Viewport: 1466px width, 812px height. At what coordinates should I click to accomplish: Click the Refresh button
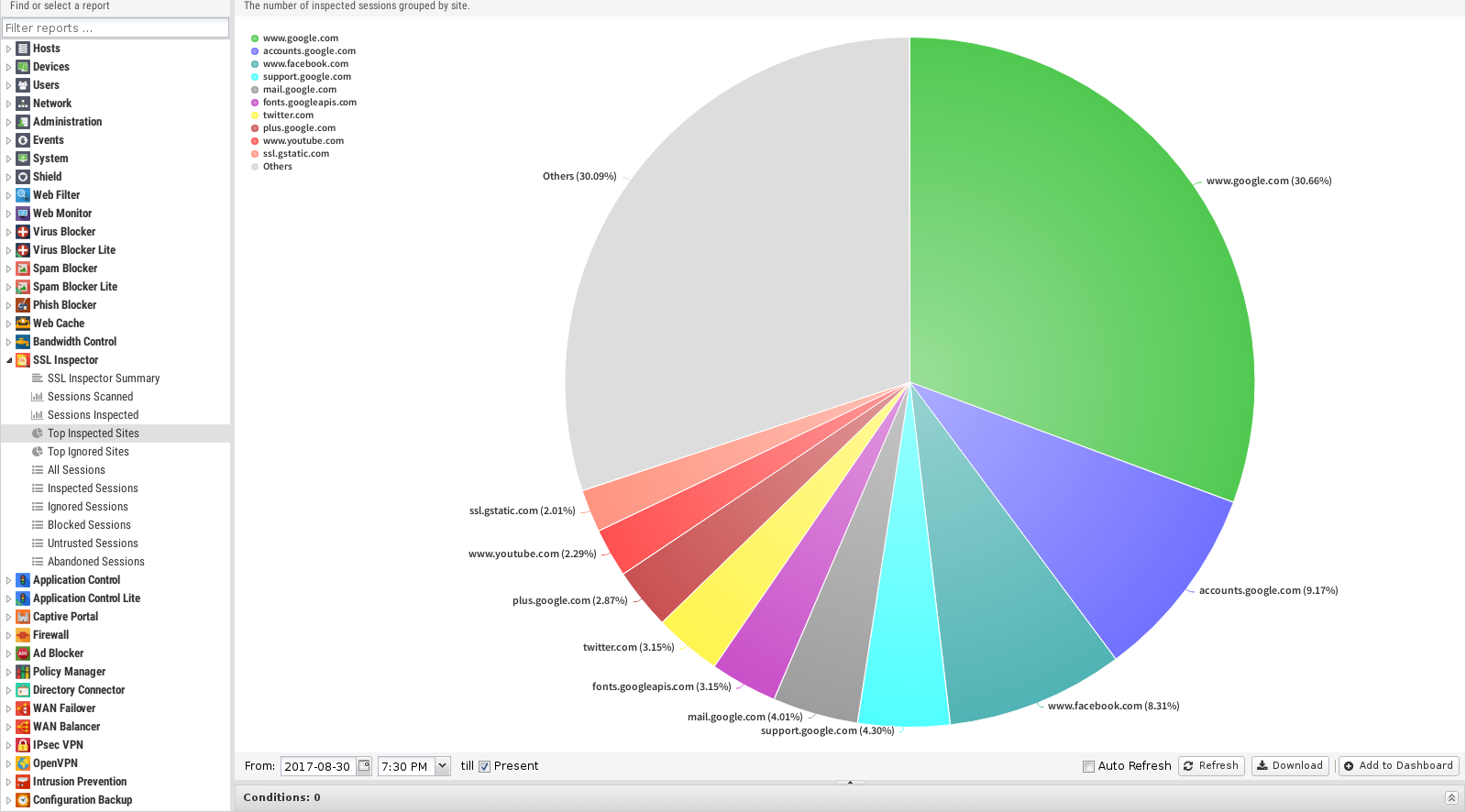pos(1211,766)
